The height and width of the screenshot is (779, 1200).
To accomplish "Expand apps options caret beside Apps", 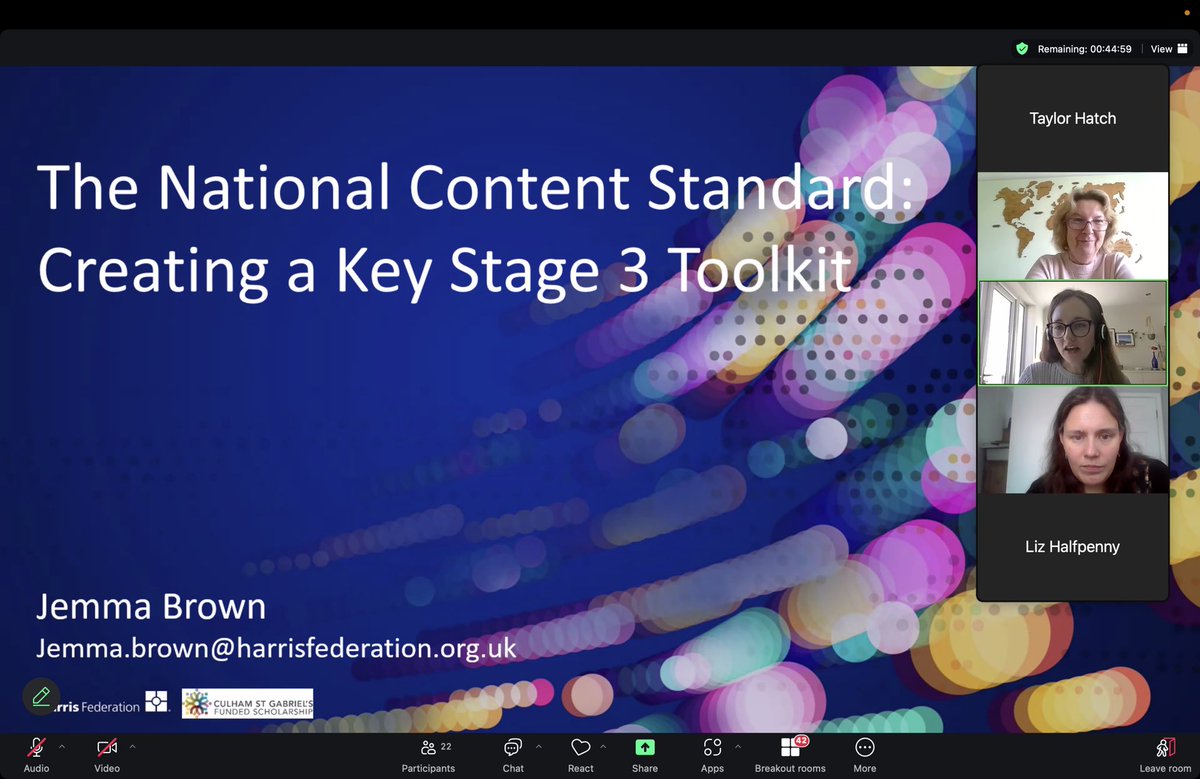I will coord(738,746).
